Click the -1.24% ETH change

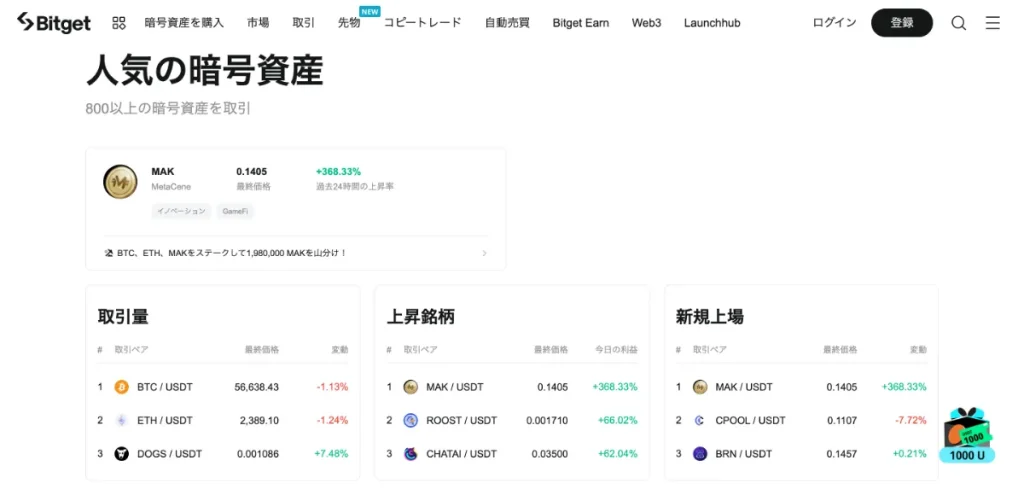tap(332, 421)
